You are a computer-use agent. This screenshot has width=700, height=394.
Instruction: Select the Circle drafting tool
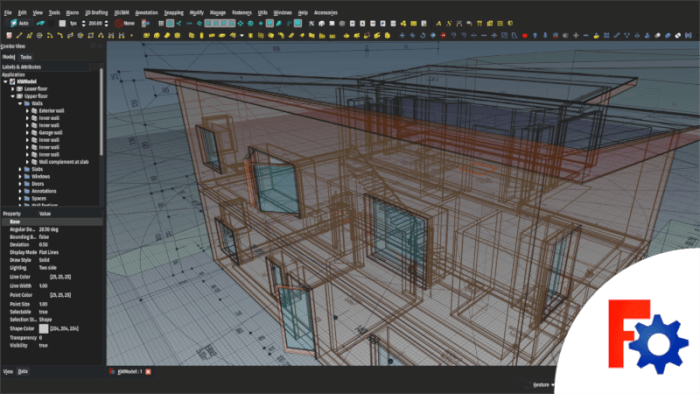(x=40, y=35)
